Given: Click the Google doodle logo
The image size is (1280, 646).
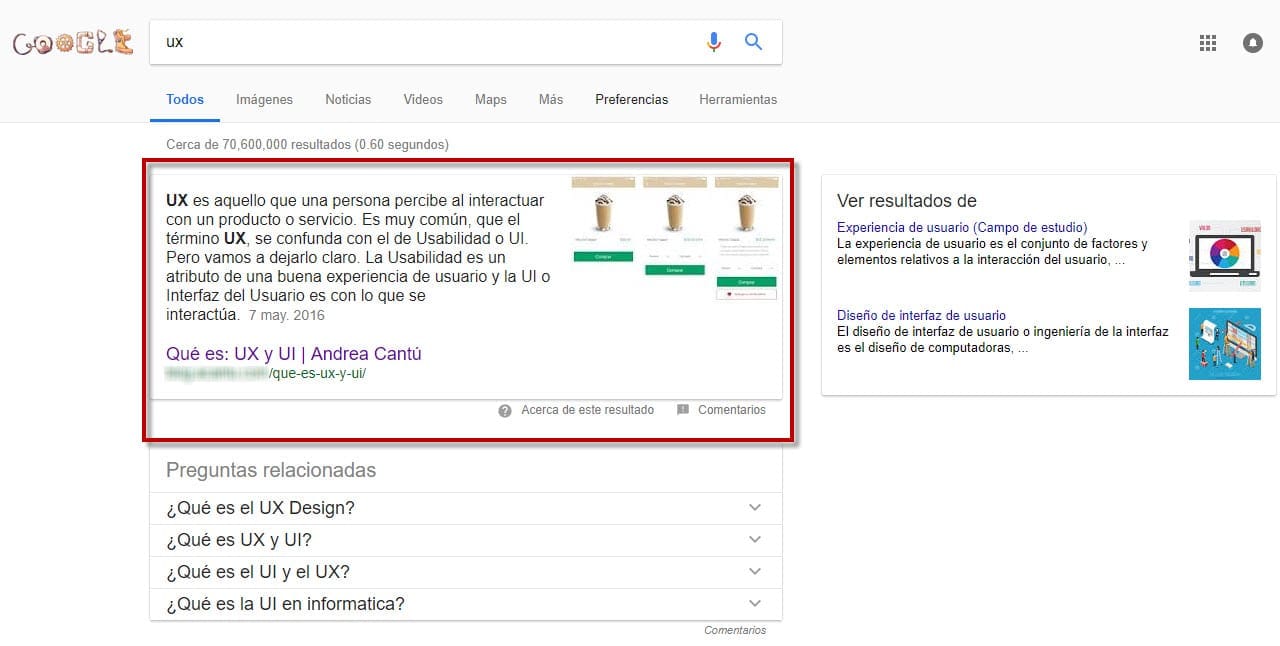Looking at the screenshot, I should [72, 42].
